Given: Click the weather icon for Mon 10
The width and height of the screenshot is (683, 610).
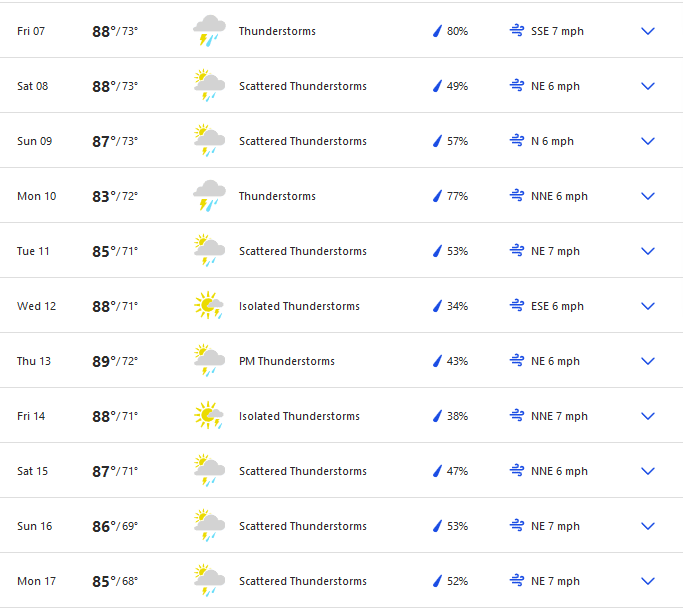Looking at the screenshot, I should pyautogui.click(x=209, y=196).
